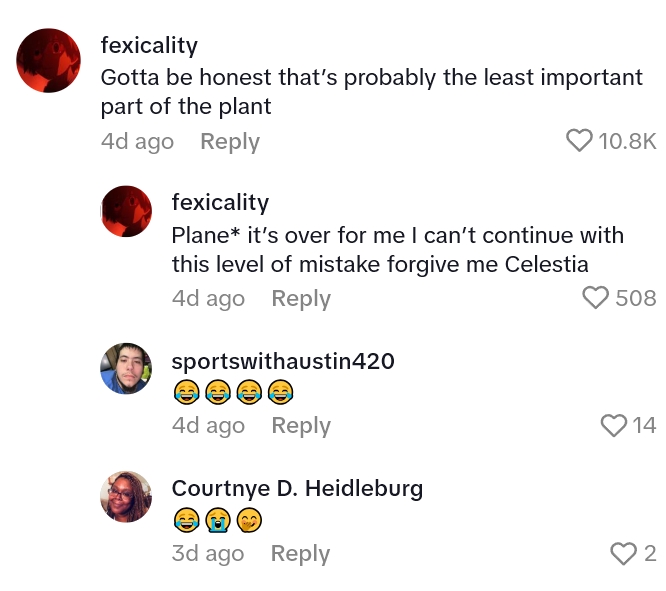Image resolution: width=666 pixels, height=591 pixels.
Task: View Courtnye D. Heidleburg's profile avatar
Action: pos(126,497)
